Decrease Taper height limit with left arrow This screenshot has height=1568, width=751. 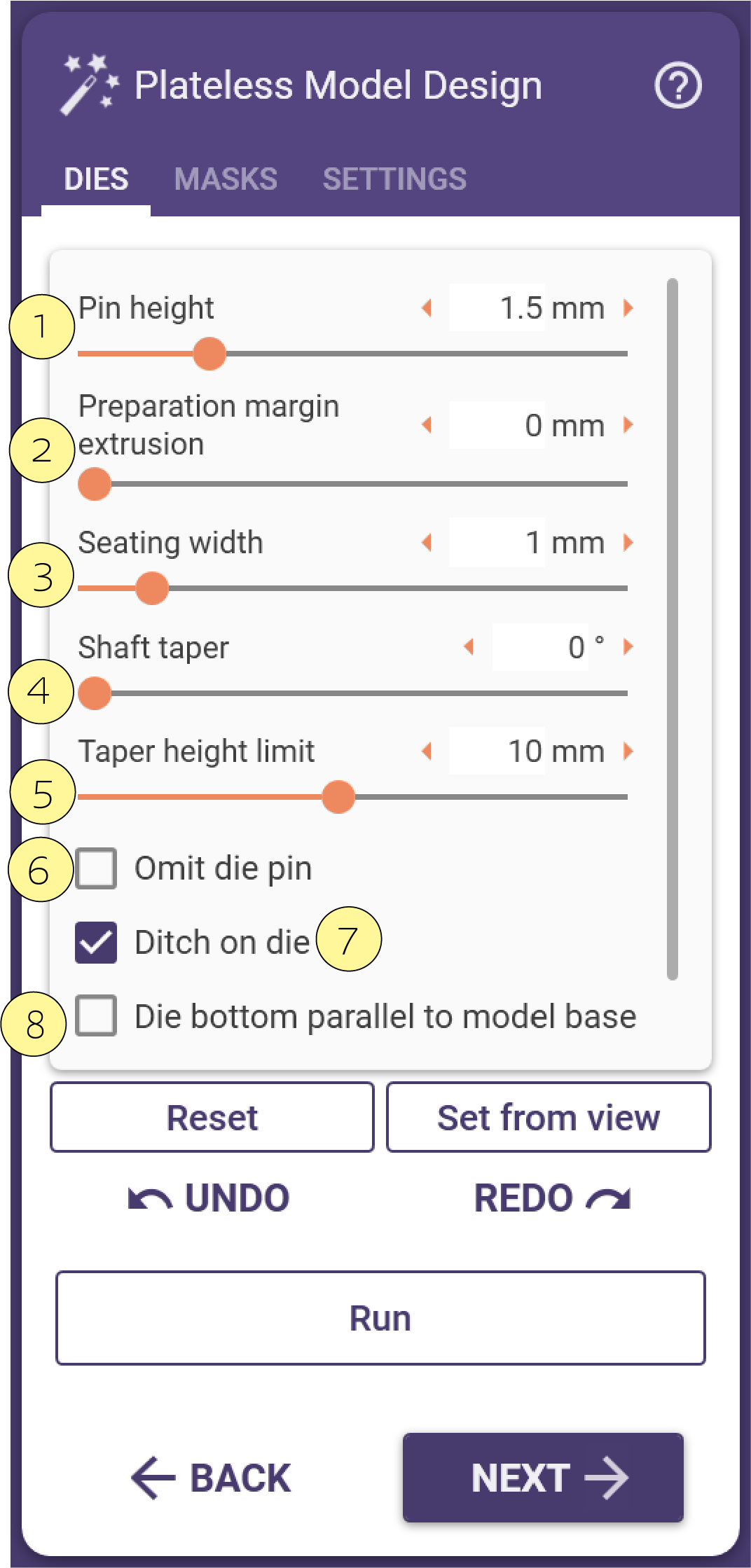pos(427,751)
